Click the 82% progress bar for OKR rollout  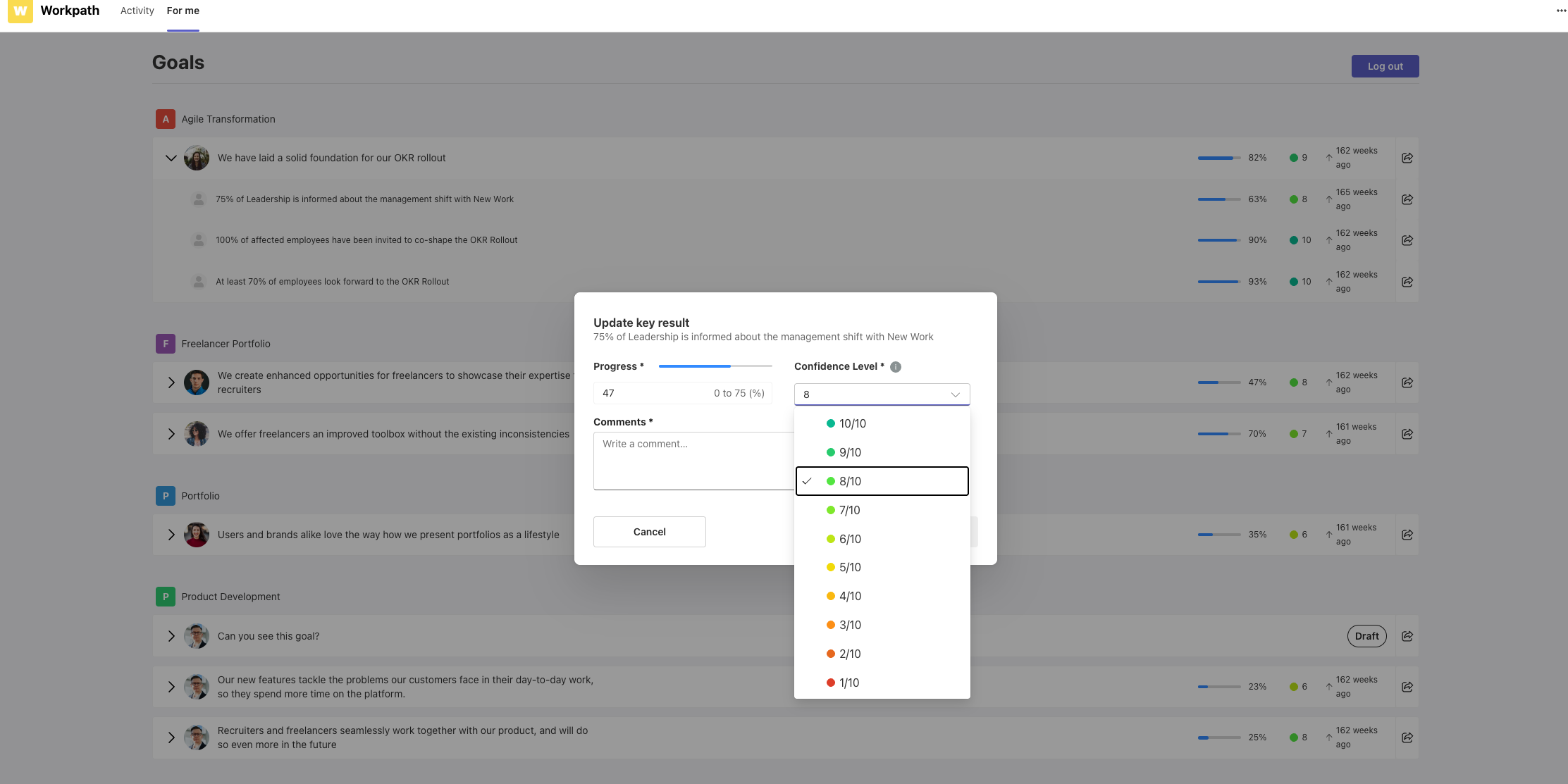[x=1219, y=158]
